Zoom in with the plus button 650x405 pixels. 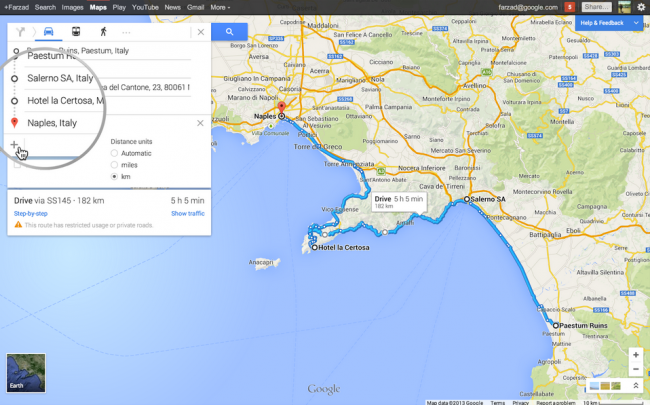(636, 355)
